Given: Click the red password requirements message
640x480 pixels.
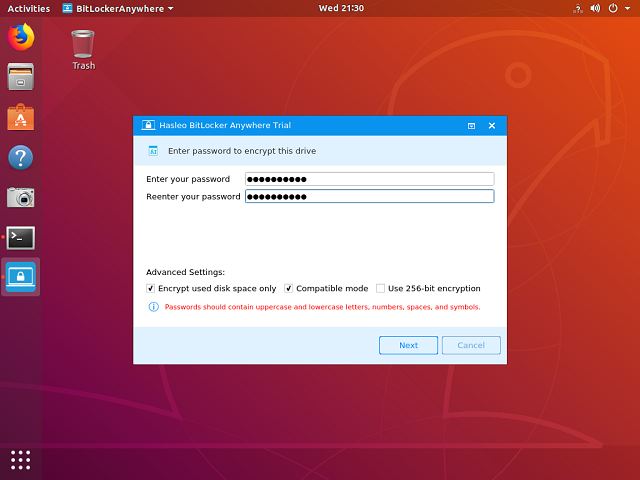Looking at the screenshot, I should [322, 307].
